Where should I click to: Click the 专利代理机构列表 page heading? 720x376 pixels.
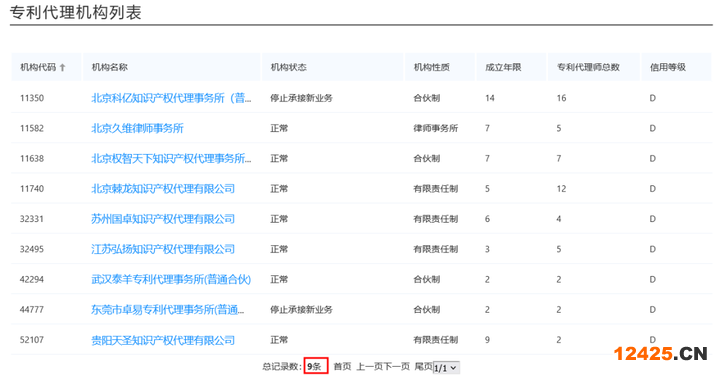point(76,12)
